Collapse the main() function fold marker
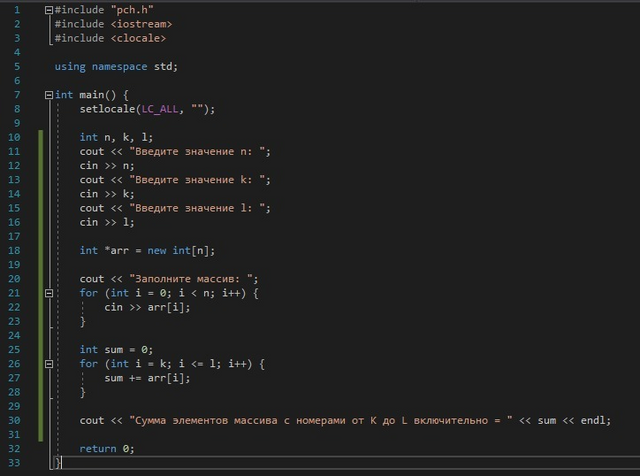 tap(49, 95)
